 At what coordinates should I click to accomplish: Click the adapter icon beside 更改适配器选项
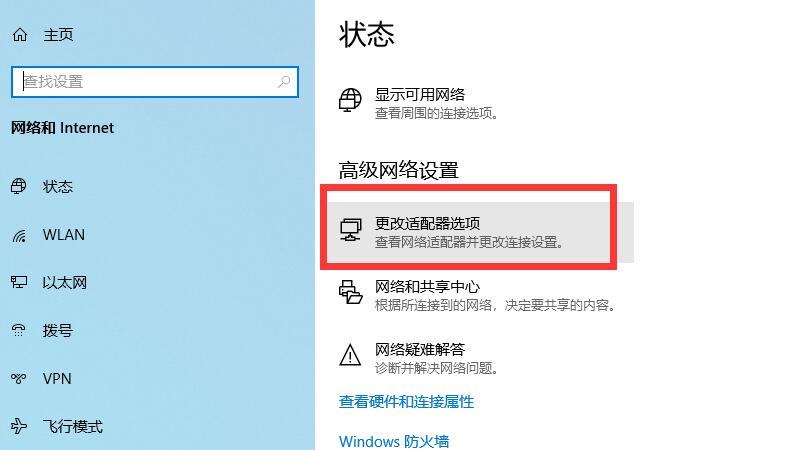click(351, 230)
